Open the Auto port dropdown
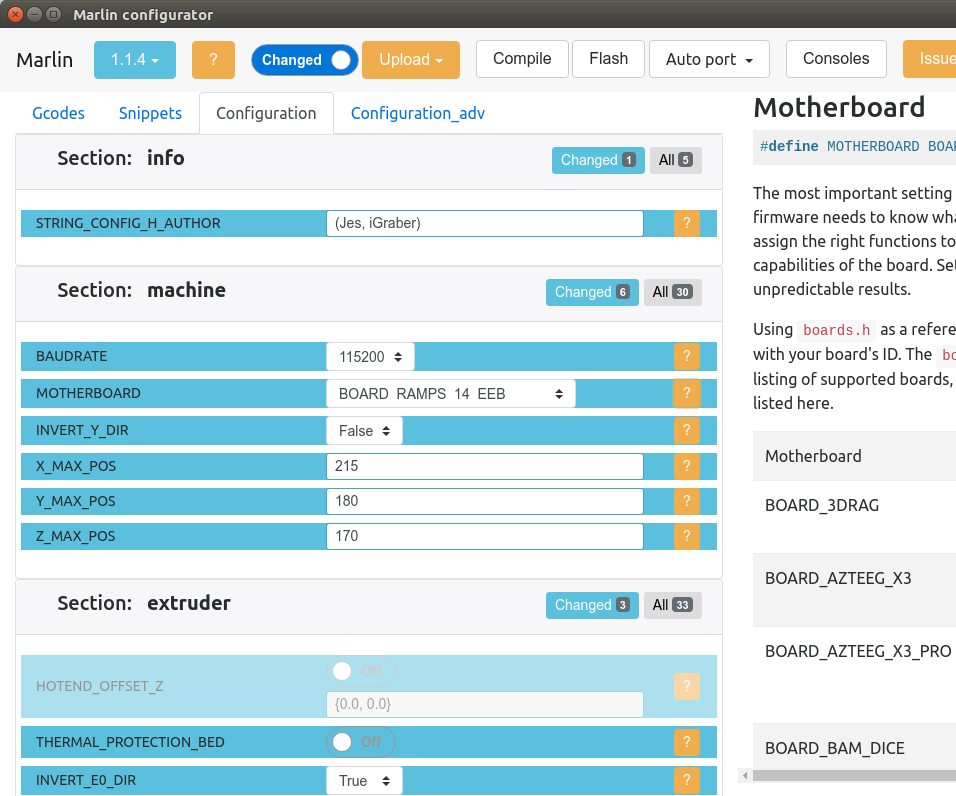The width and height of the screenshot is (956, 796). (709, 59)
